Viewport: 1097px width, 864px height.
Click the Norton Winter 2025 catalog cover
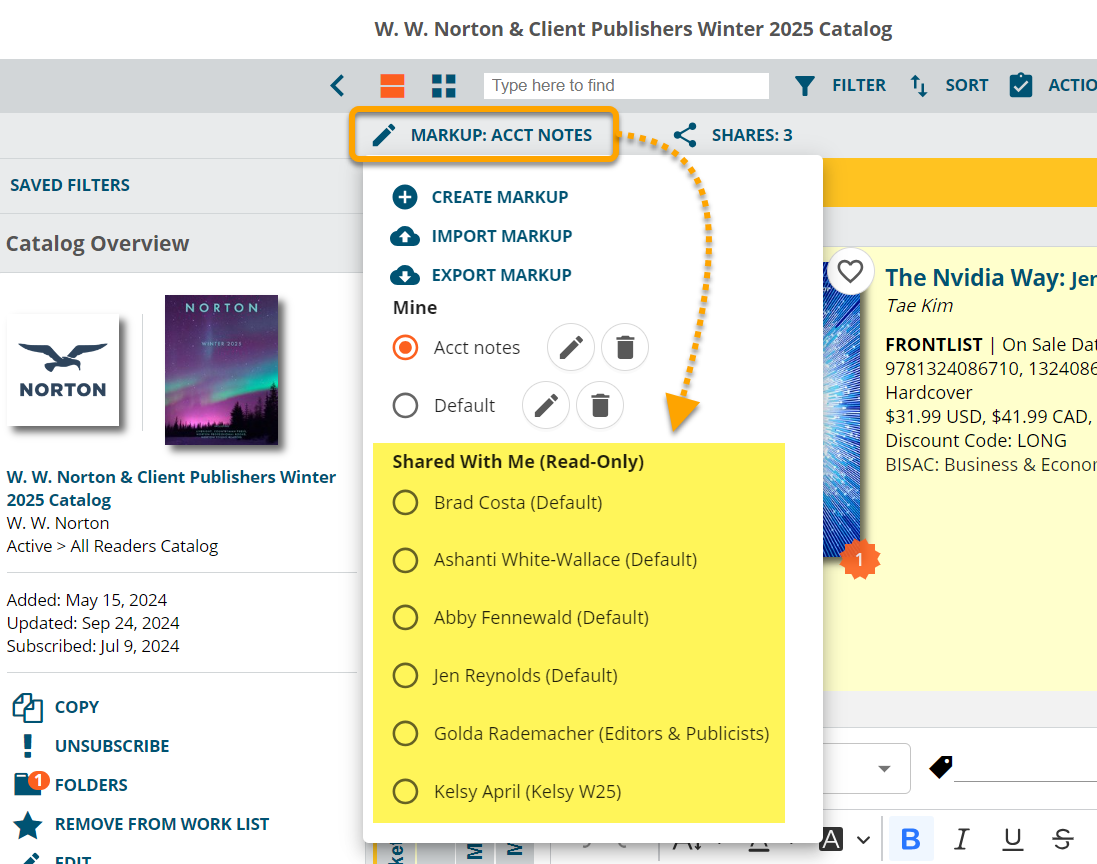tap(221, 369)
